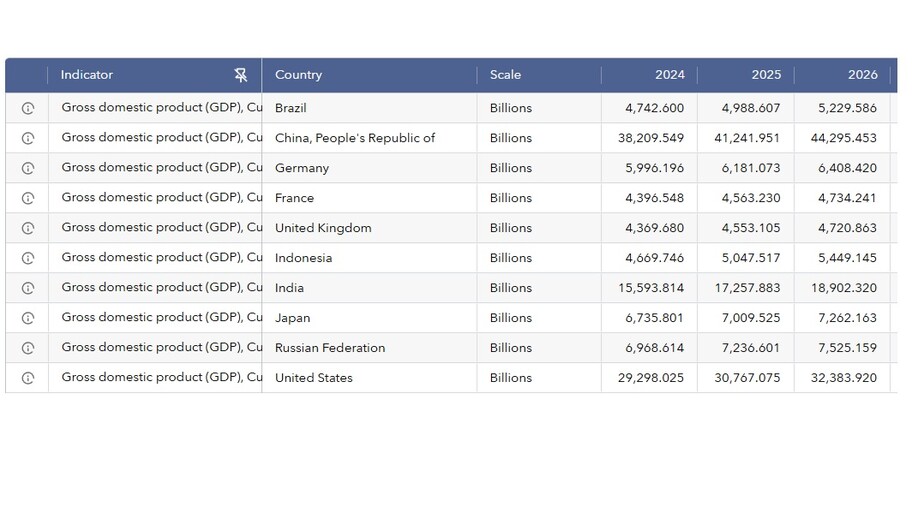Click the 2026 column header
The height and width of the screenshot is (513, 912).
click(862, 75)
